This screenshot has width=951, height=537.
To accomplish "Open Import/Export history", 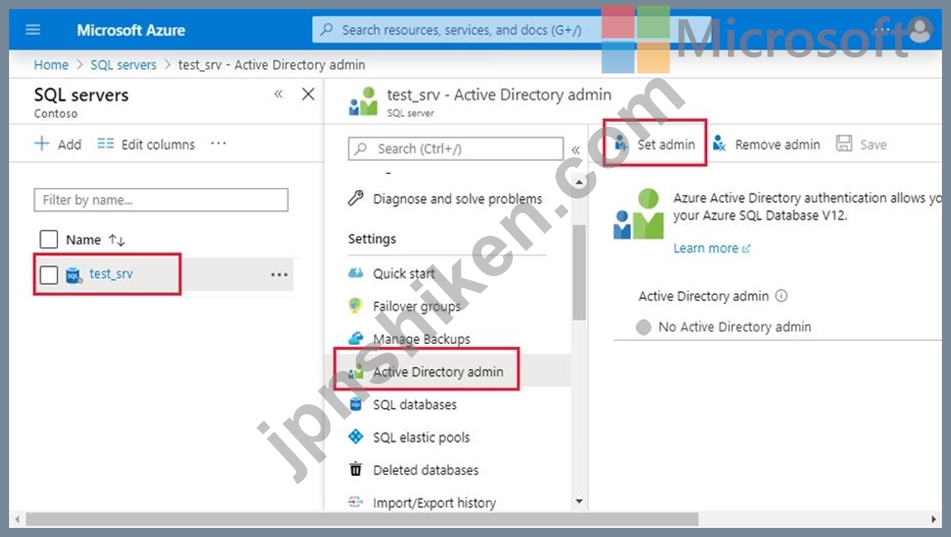I will tap(434, 502).
